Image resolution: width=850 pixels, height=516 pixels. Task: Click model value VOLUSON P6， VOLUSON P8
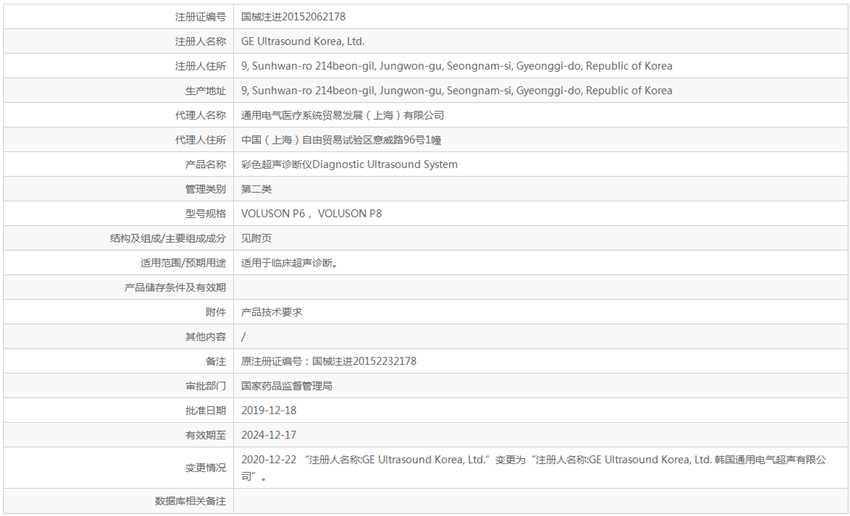311,214
